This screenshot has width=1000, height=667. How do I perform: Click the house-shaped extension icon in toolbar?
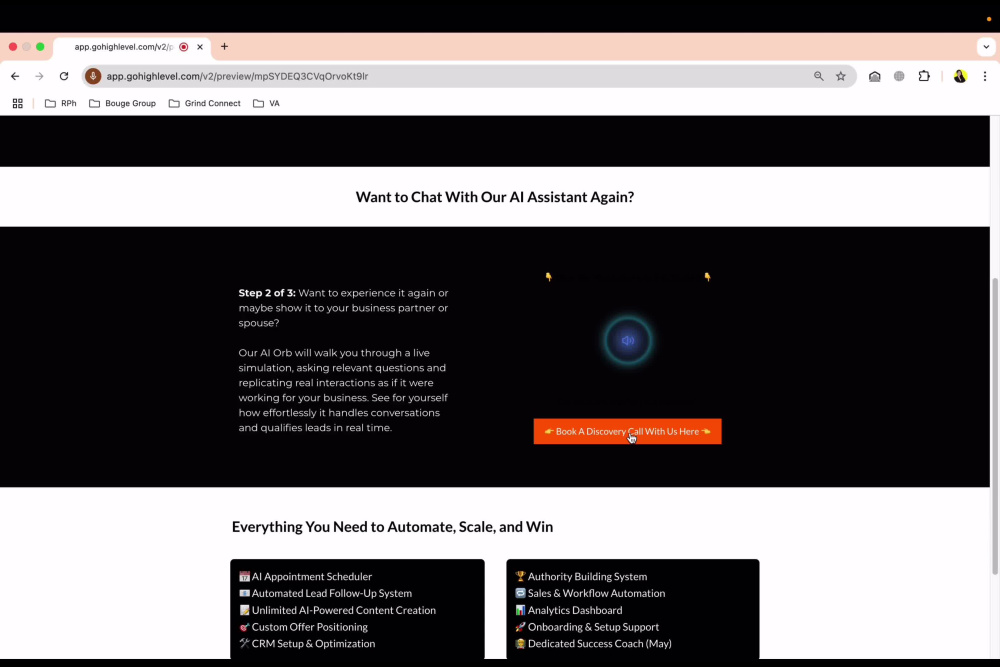(x=874, y=76)
